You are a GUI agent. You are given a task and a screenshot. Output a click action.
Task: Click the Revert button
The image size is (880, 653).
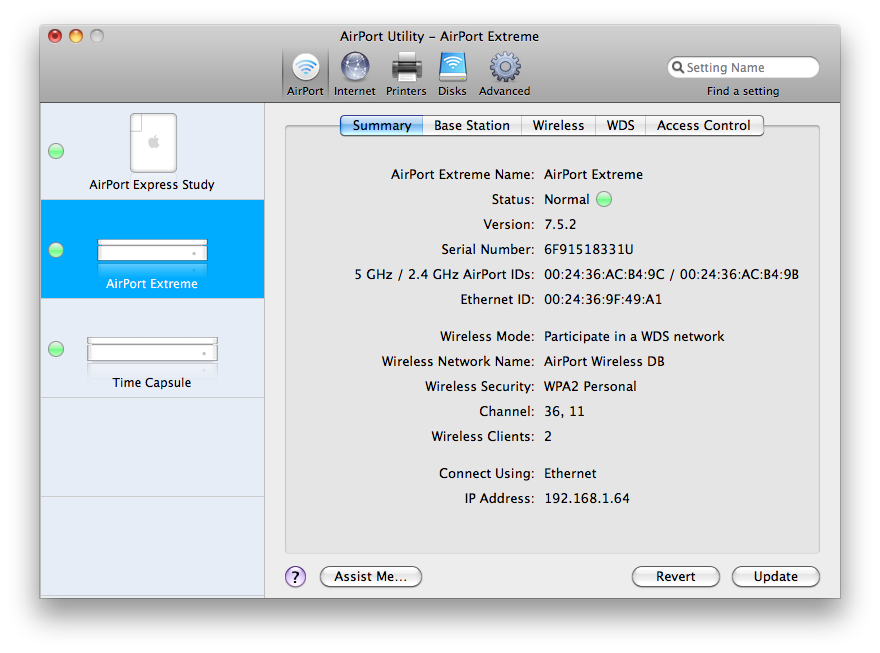pyautogui.click(x=676, y=576)
